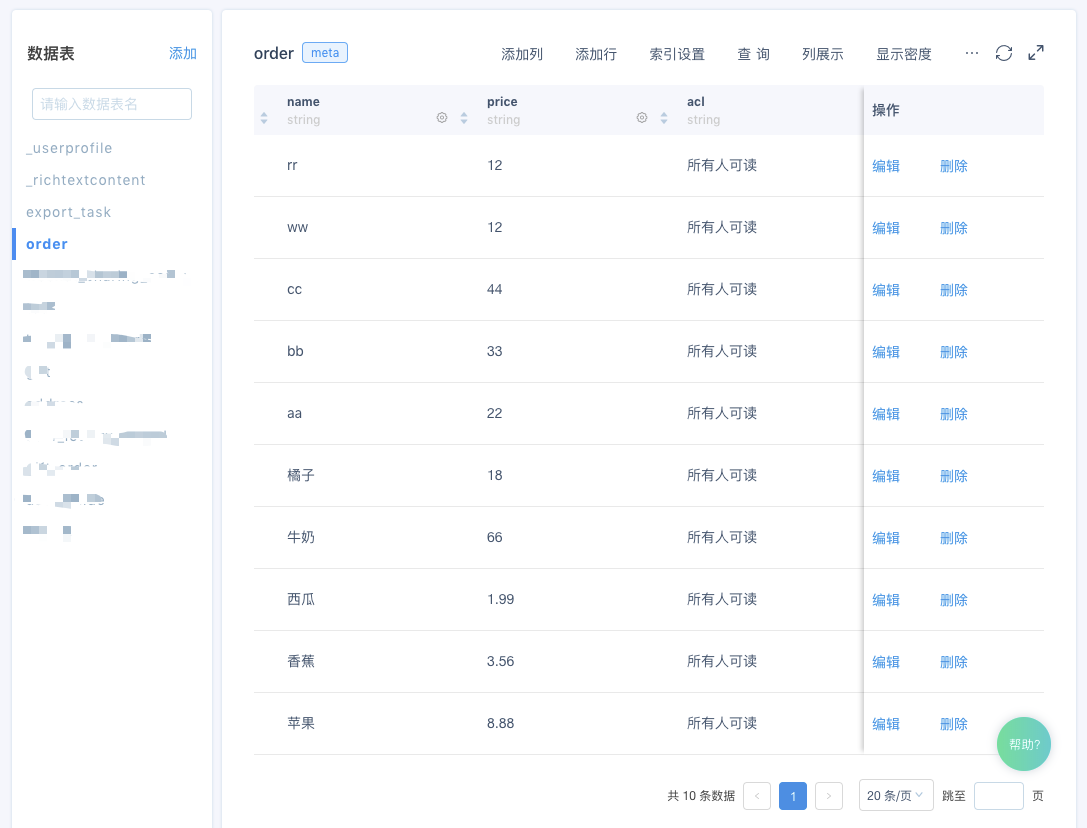Switch to the export_task table
The image size is (1087, 828).
pyautogui.click(x=69, y=211)
